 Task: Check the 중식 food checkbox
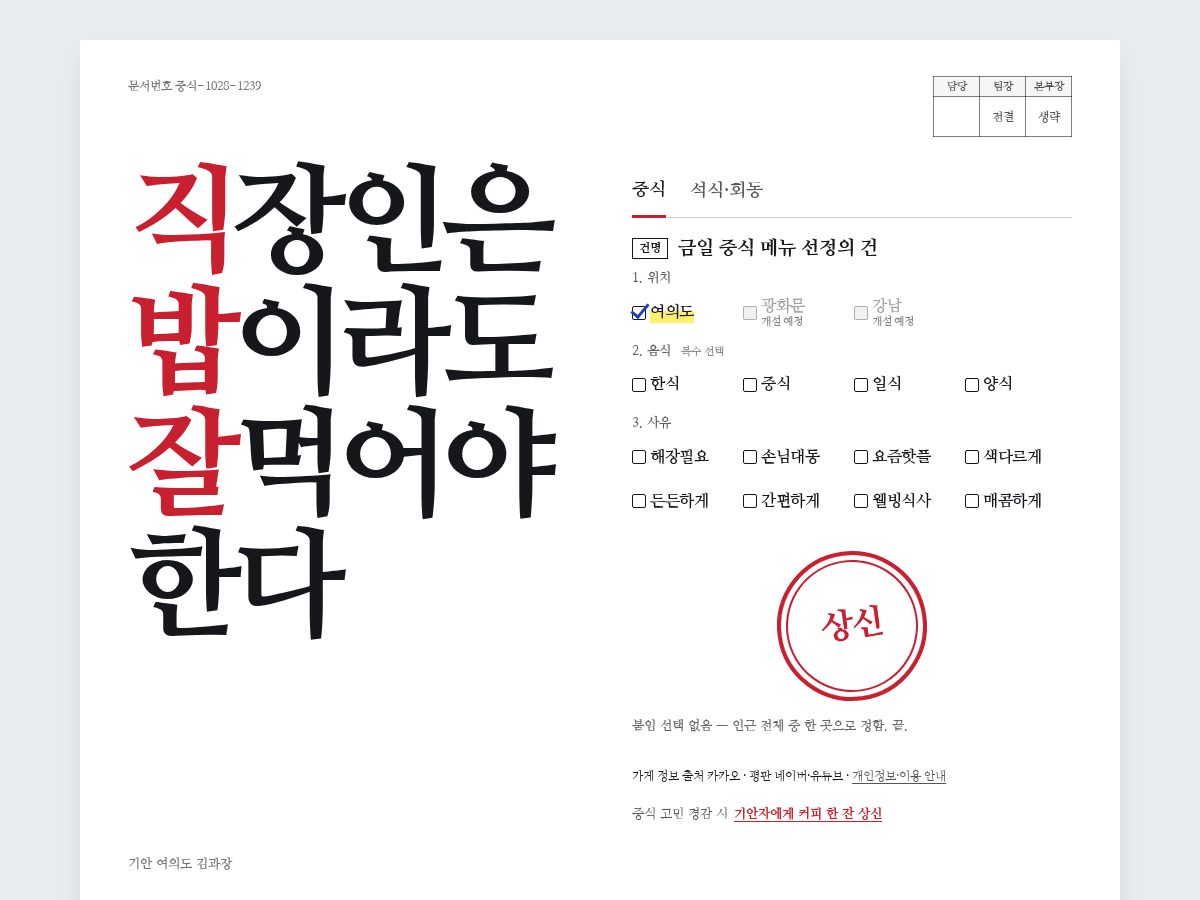pos(750,385)
